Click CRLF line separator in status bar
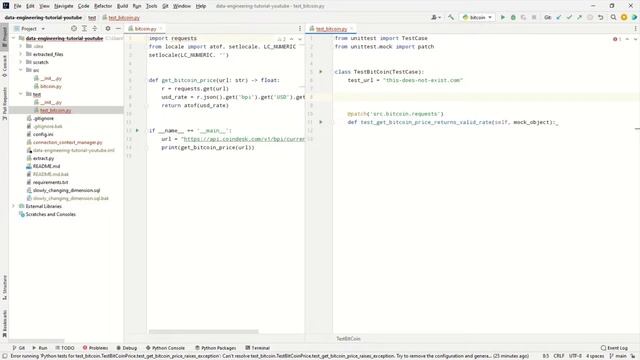 point(559,356)
